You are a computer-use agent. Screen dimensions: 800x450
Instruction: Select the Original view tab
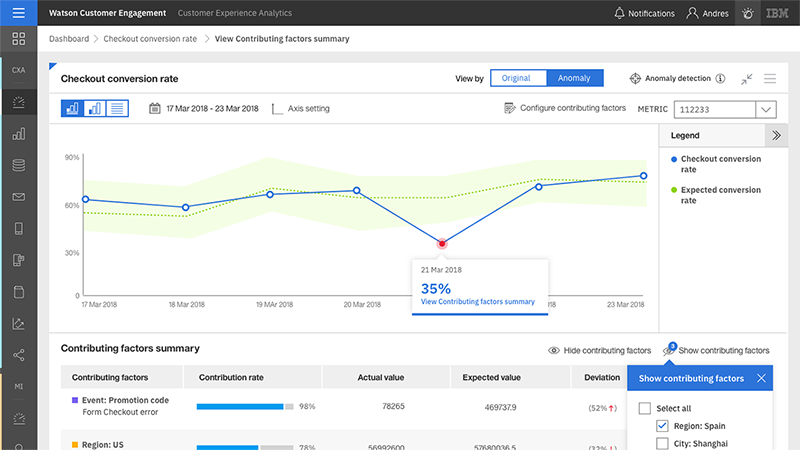(x=518, y=78)
